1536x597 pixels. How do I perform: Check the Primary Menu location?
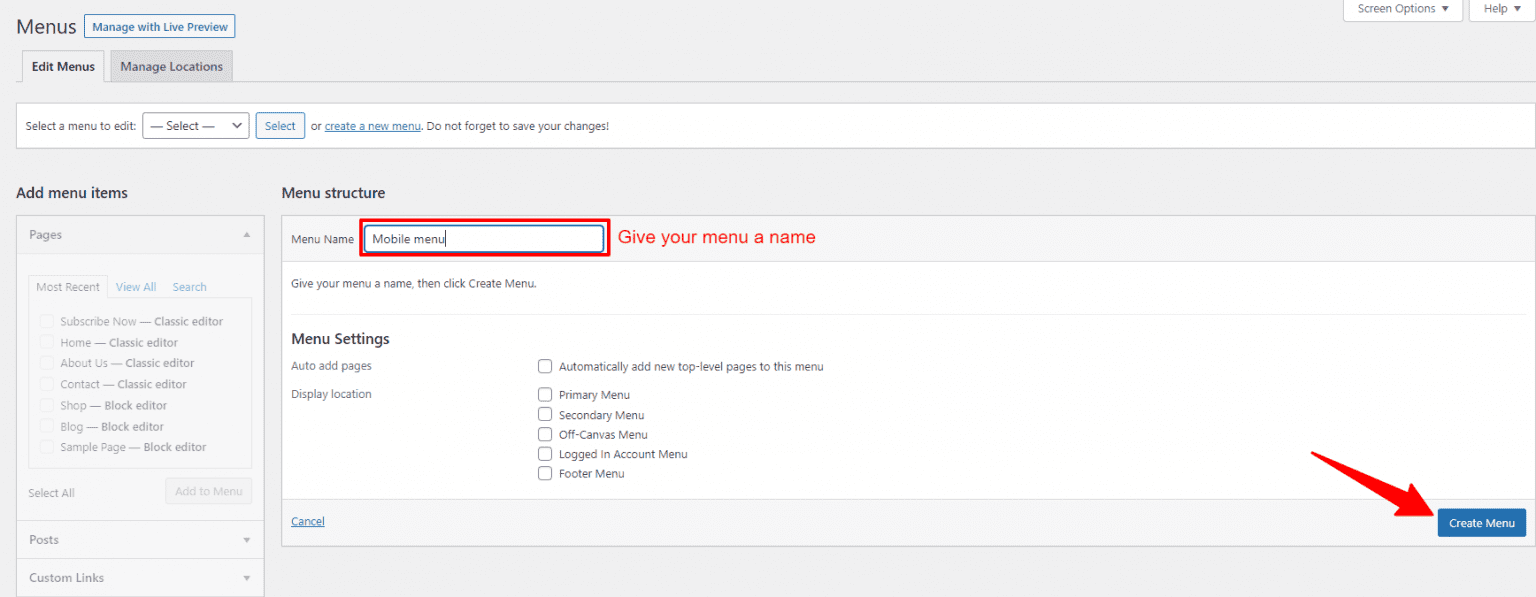click(545, 394)
